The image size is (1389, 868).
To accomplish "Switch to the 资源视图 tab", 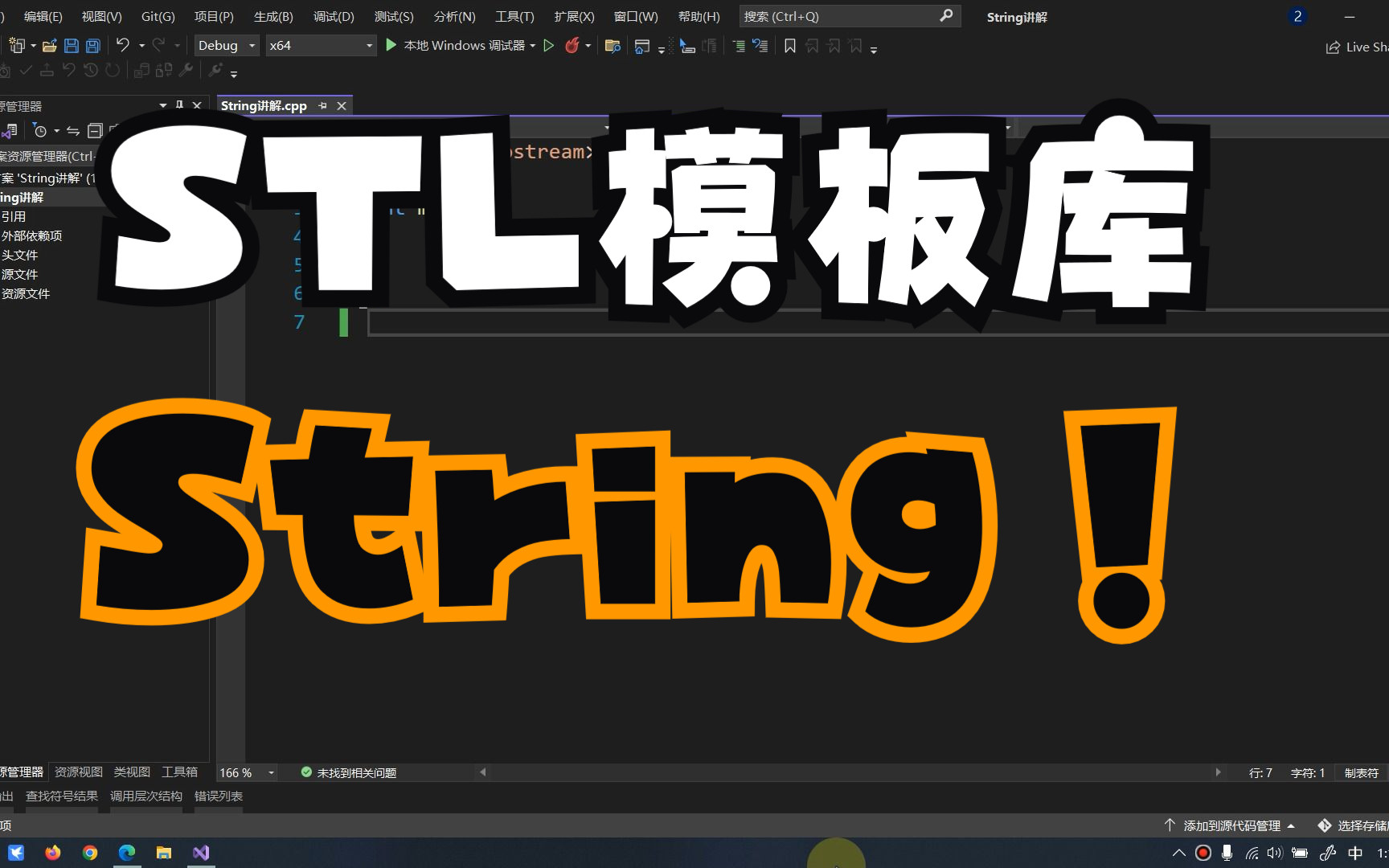I will click(78, 772).
